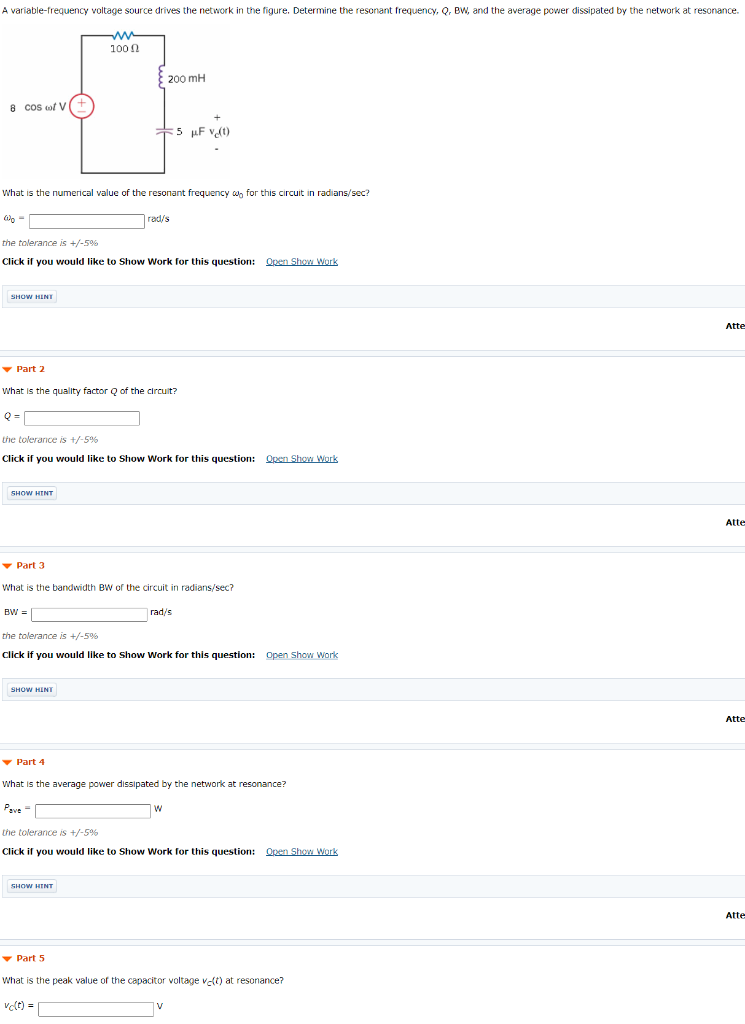Collapse the Part 2 section

pos(9,368)
